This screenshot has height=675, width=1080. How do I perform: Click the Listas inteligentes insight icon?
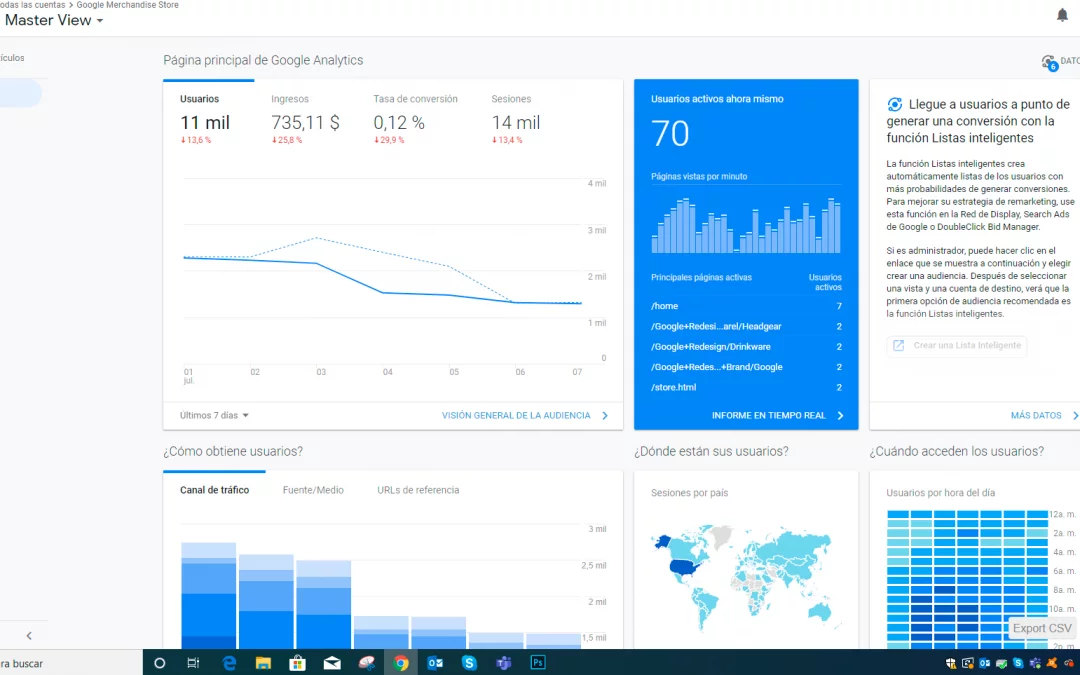[895, 105]
